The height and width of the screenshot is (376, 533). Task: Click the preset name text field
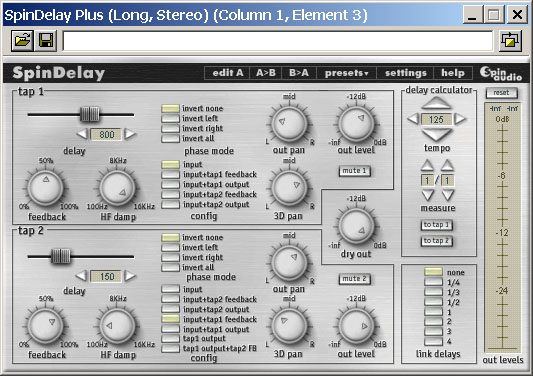coord(278,41)
